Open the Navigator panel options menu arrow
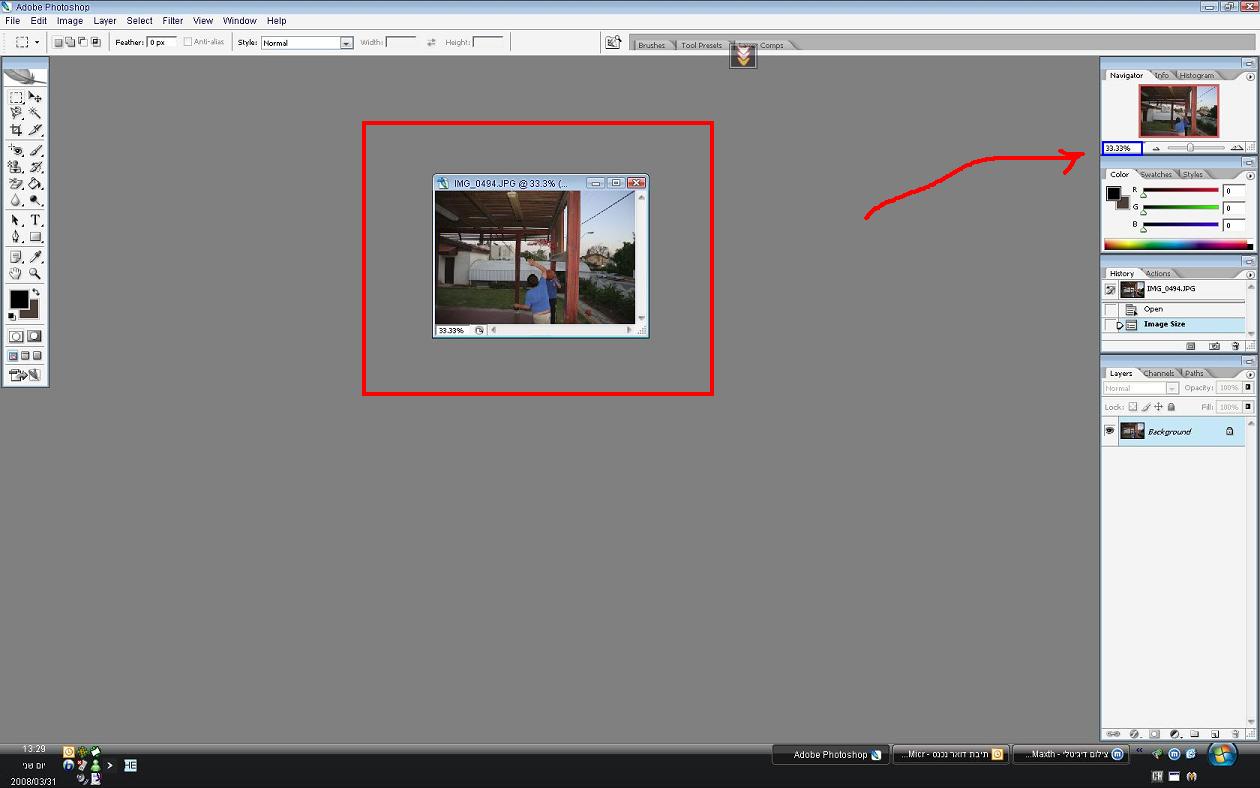Viewport: 1260px width, 788px height. tap(1249, 76)
